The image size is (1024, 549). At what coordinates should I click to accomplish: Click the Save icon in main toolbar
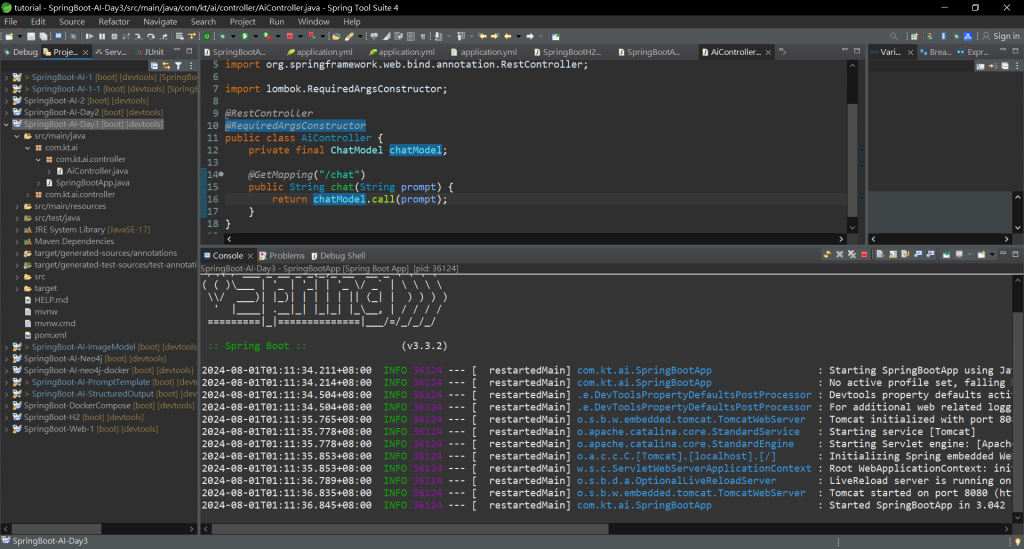pos(30,36)
